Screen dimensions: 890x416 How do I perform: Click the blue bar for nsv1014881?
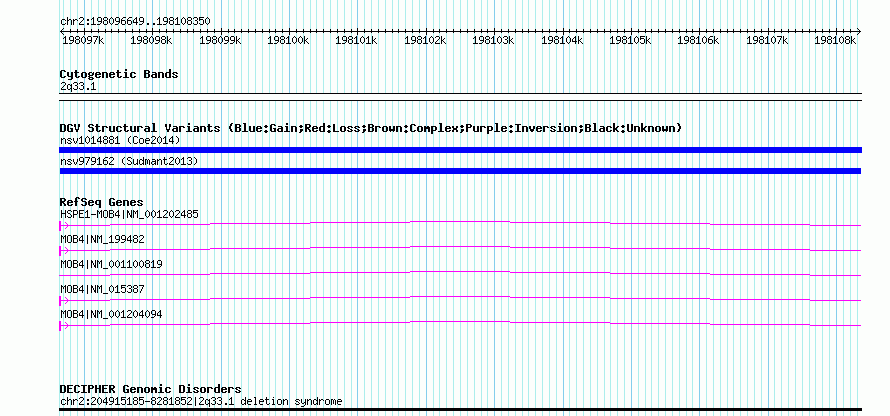[460, 150]
